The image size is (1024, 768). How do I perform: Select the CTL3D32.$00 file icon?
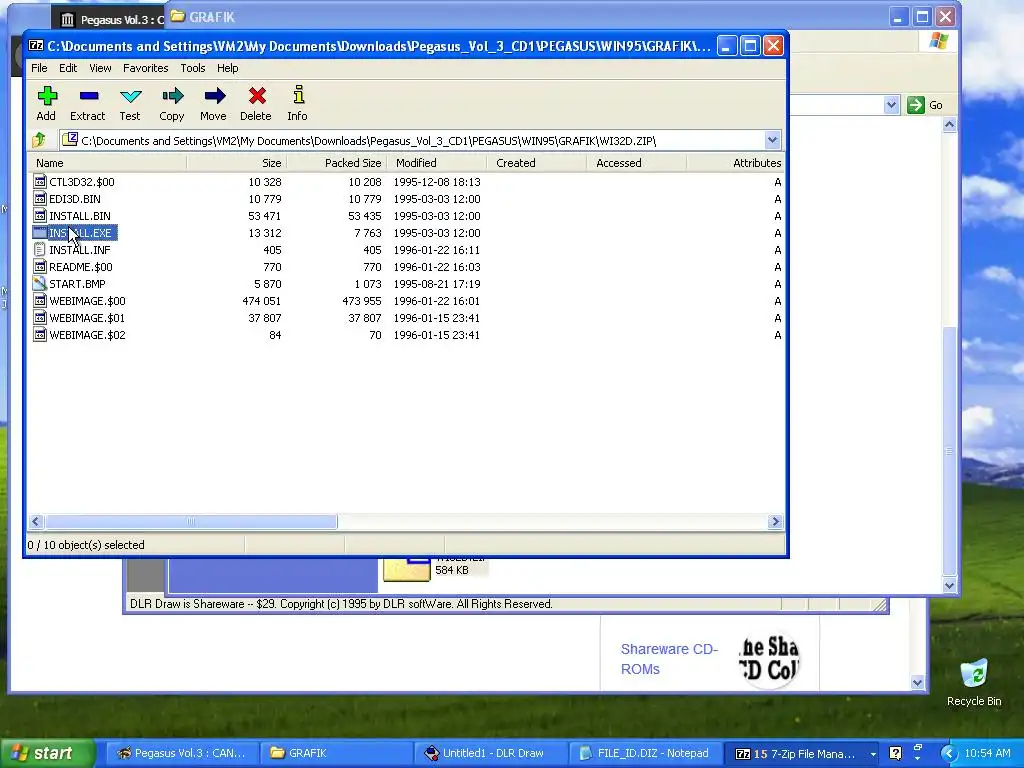pyautogui.click(x=40, y=182)
